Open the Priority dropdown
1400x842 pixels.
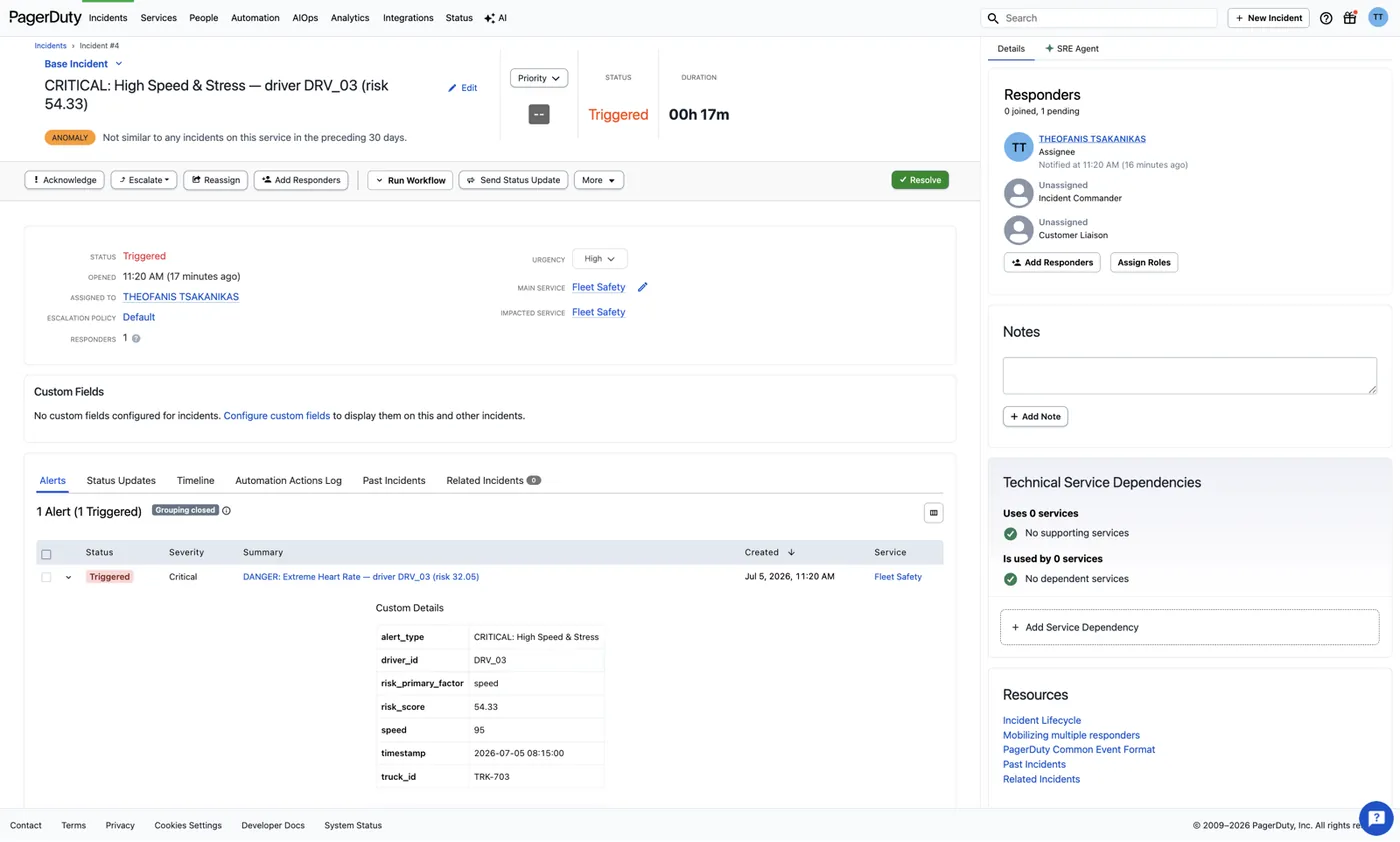539,78
